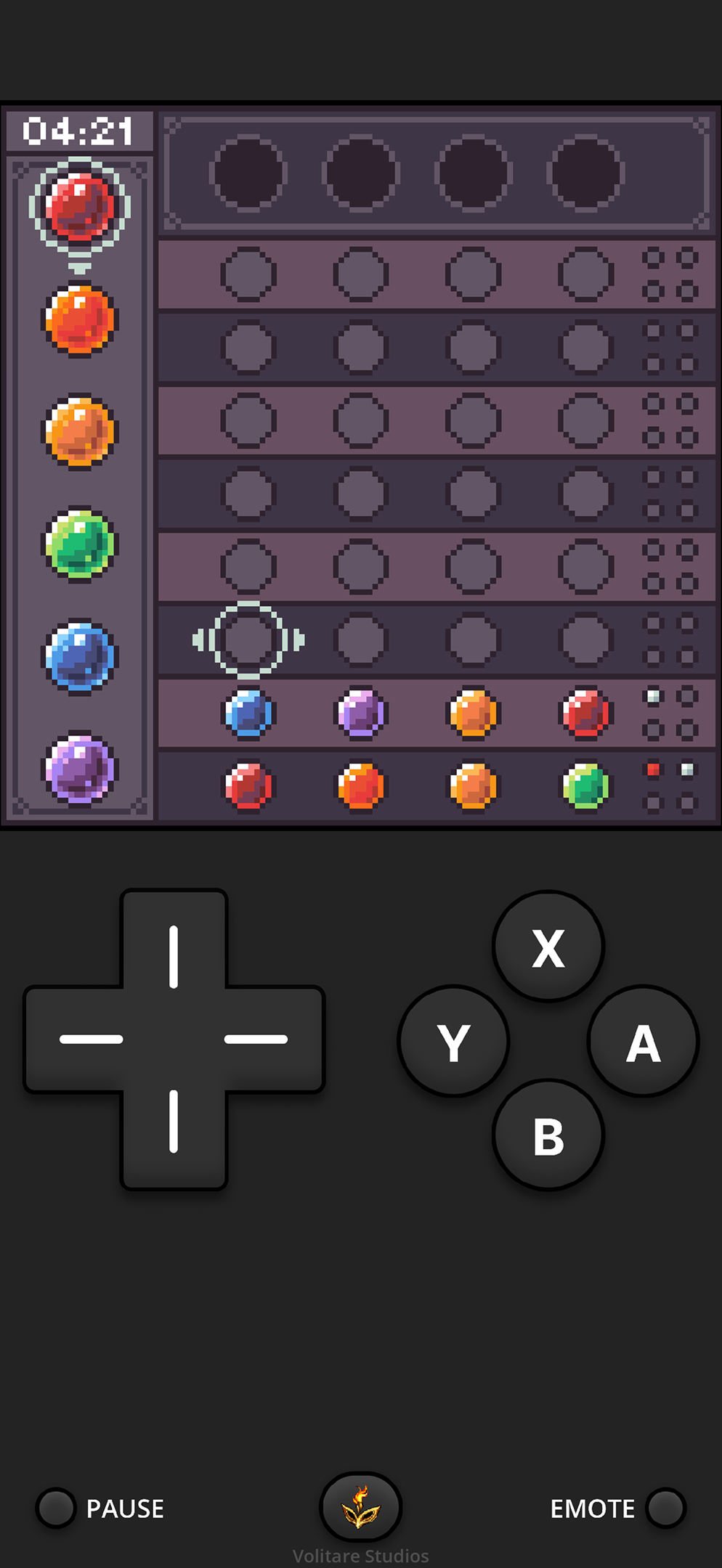The width and height of the screenshot is (722, 1568).
Task: Tap the B button
Action: (548, 1135)
